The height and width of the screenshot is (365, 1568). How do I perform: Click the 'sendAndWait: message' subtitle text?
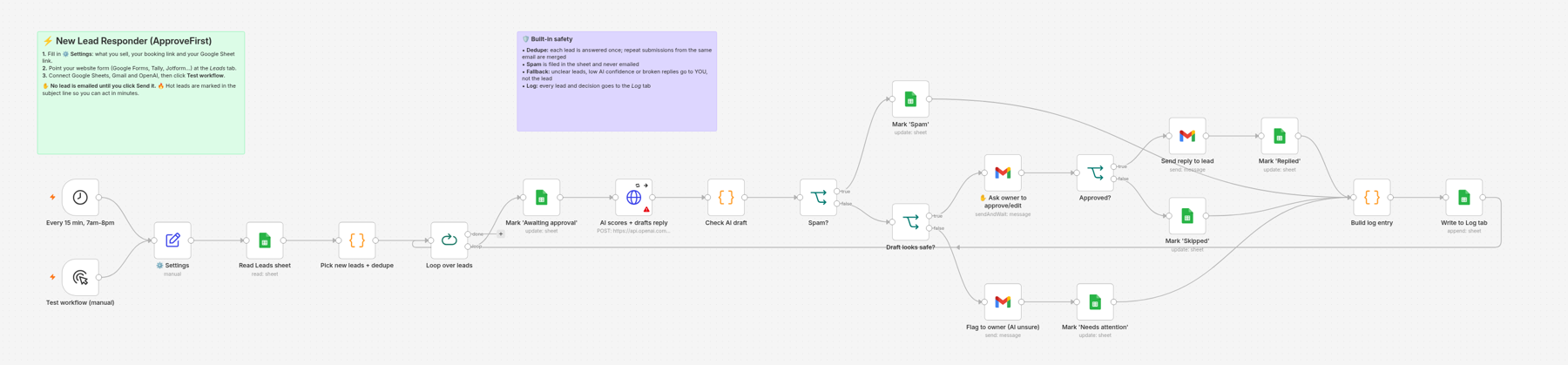click(x=1003, y=214)
